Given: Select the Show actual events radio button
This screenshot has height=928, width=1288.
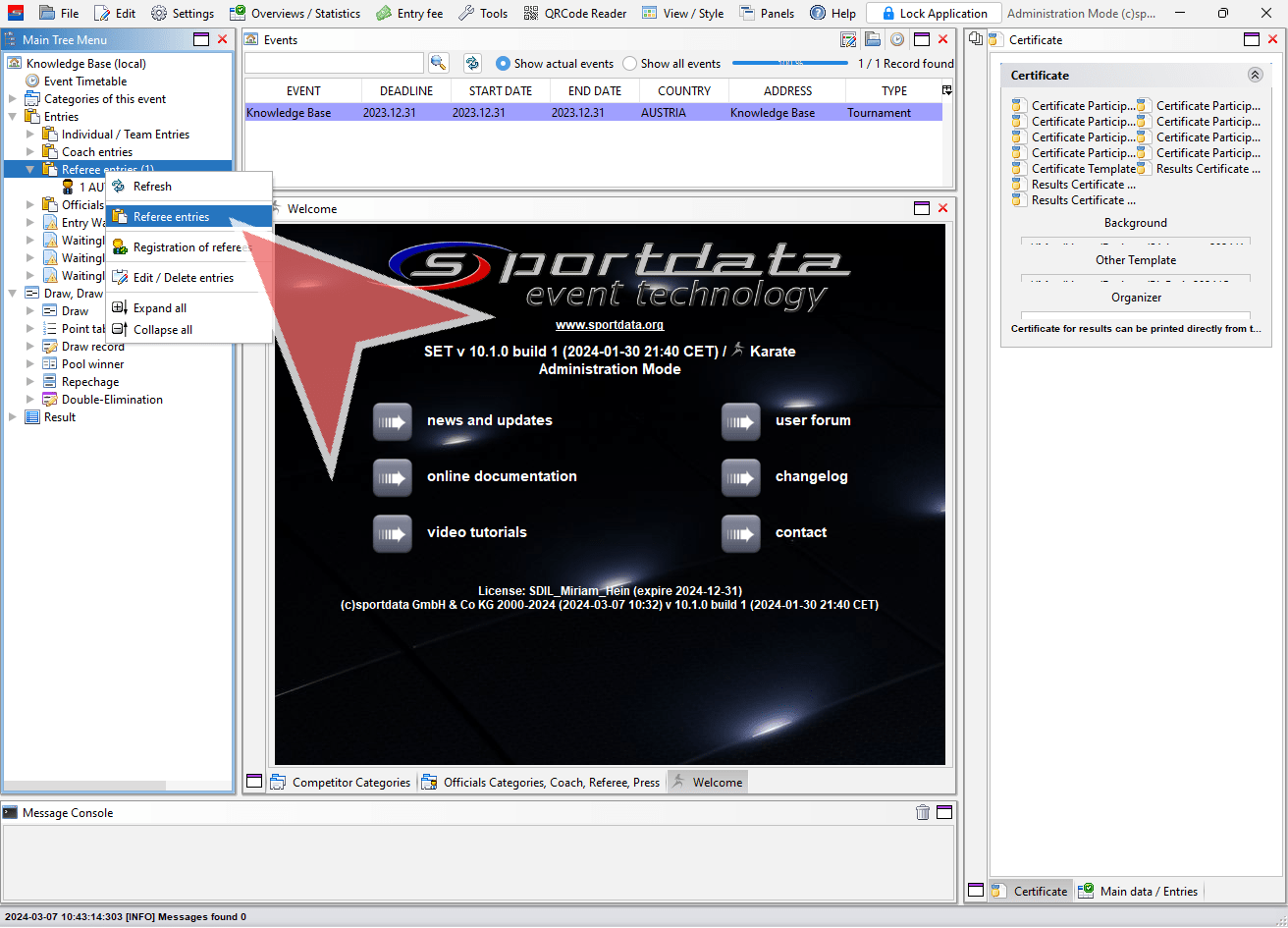Looking at the screenshot, I should [504, 64].
